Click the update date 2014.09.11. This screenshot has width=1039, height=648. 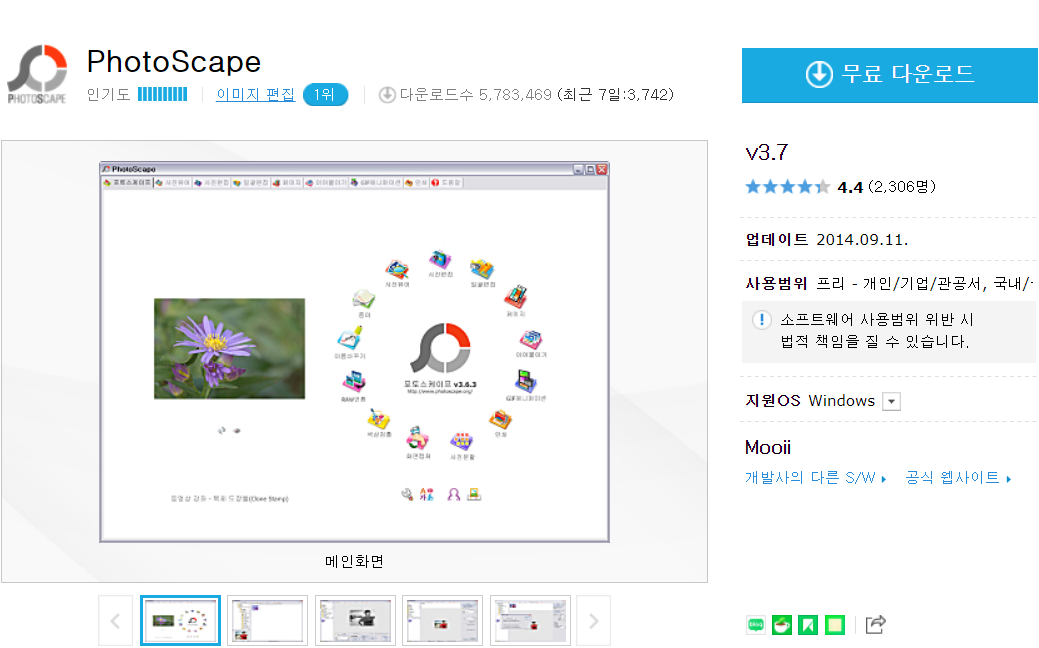point(862,240)
